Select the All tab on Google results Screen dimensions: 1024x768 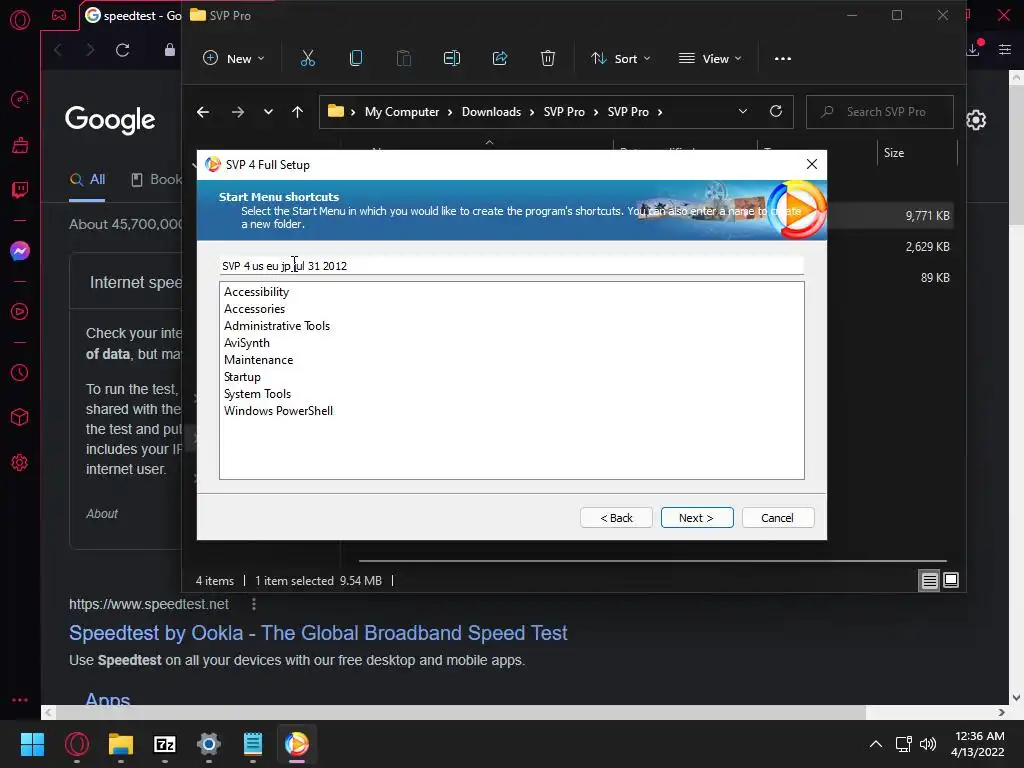click(88, 180)
